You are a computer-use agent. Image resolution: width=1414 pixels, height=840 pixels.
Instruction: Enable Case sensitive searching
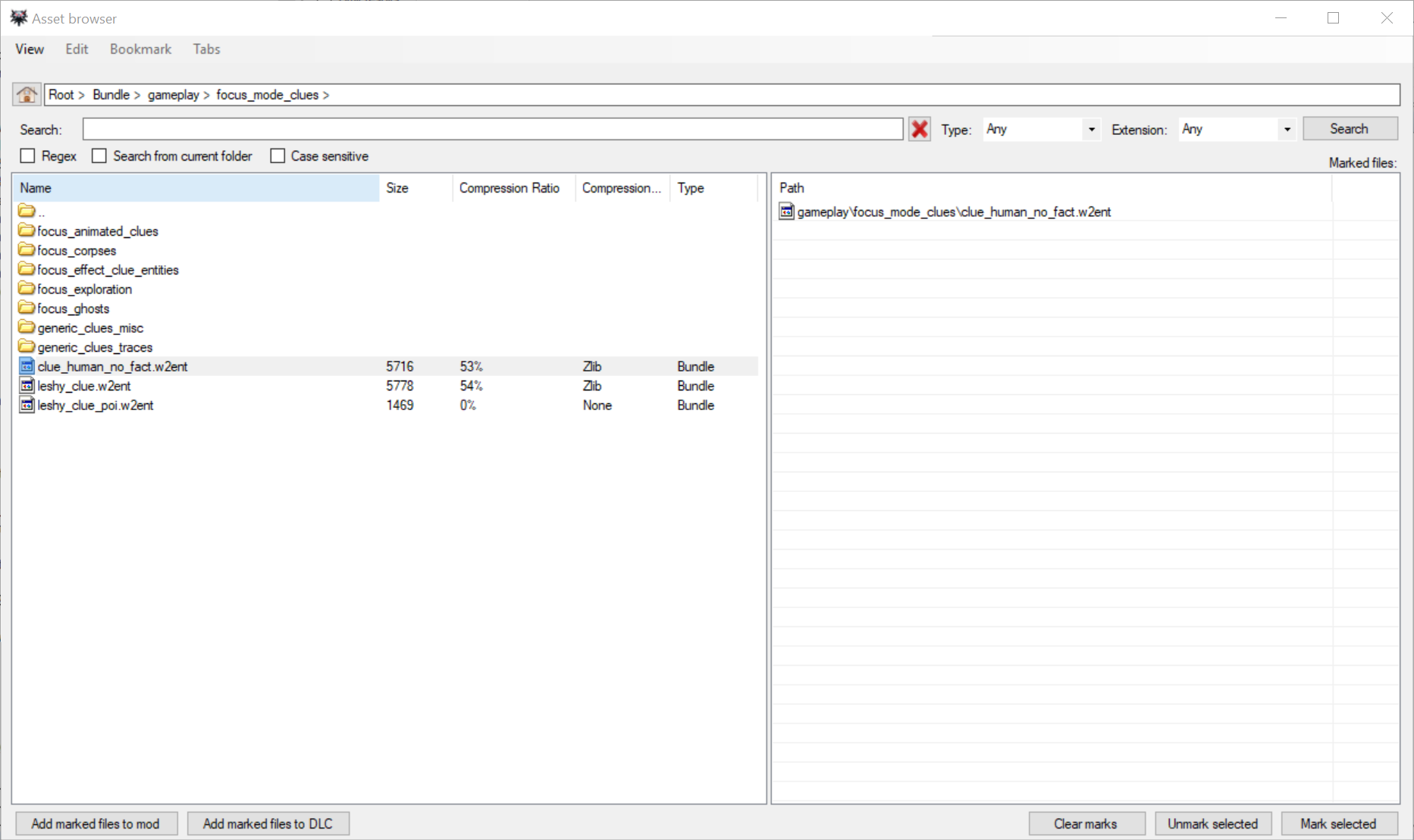[277, 155]
